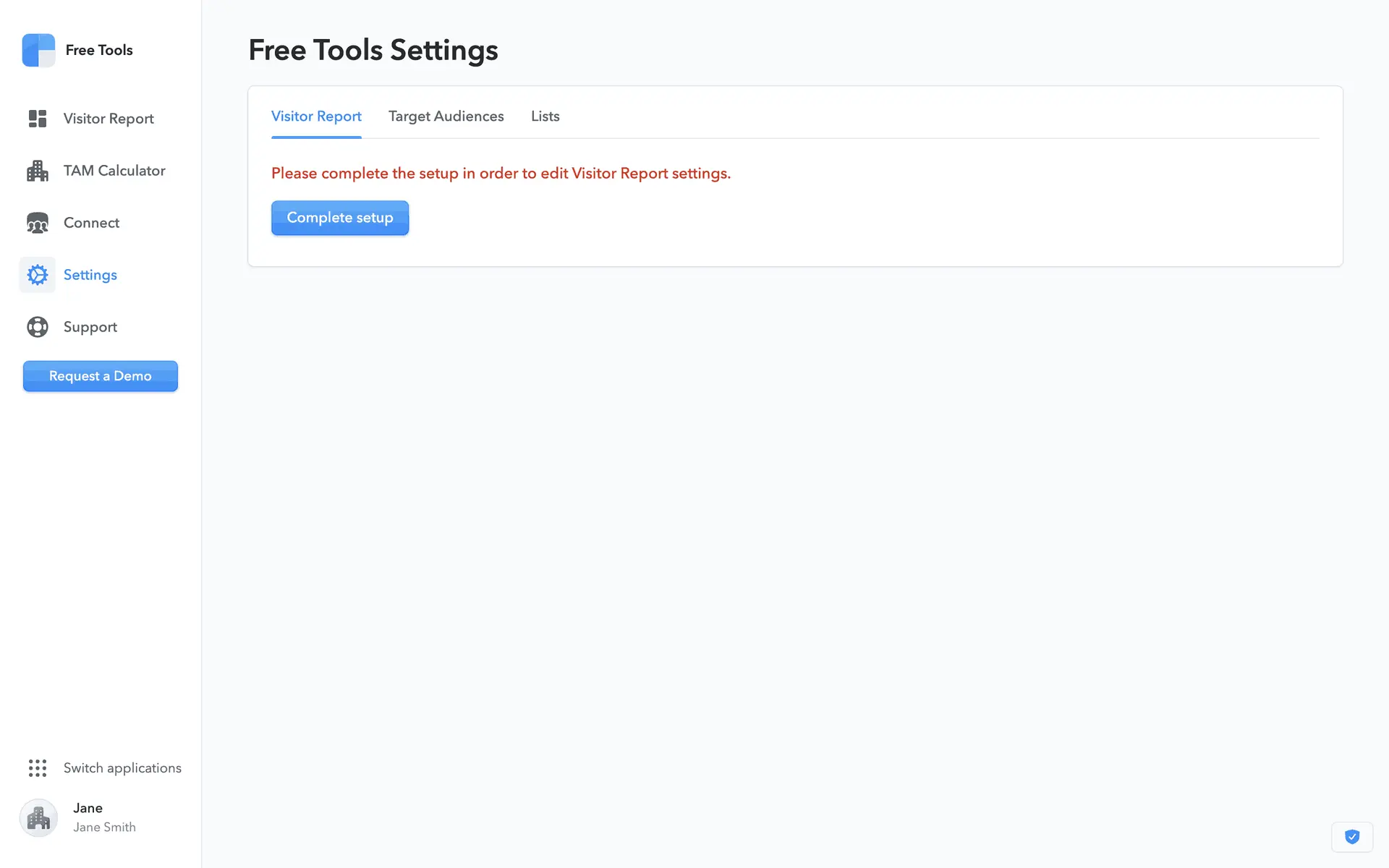1389x868 pixels.
Task: Open the Connect sidebar item
Action: point(91,223)
